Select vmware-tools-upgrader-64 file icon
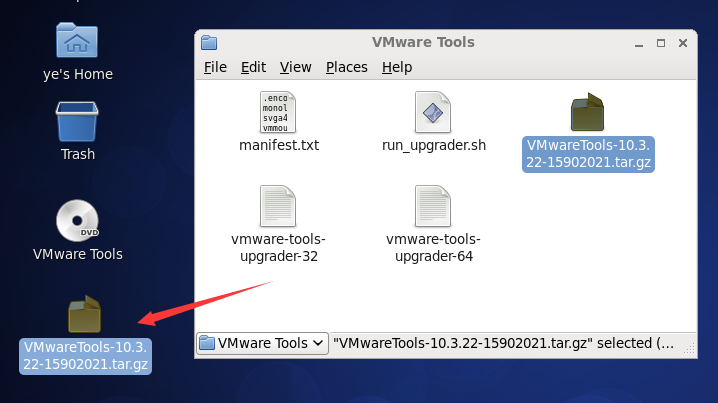The width and height of the screenshot is (718, 403). 433,206
